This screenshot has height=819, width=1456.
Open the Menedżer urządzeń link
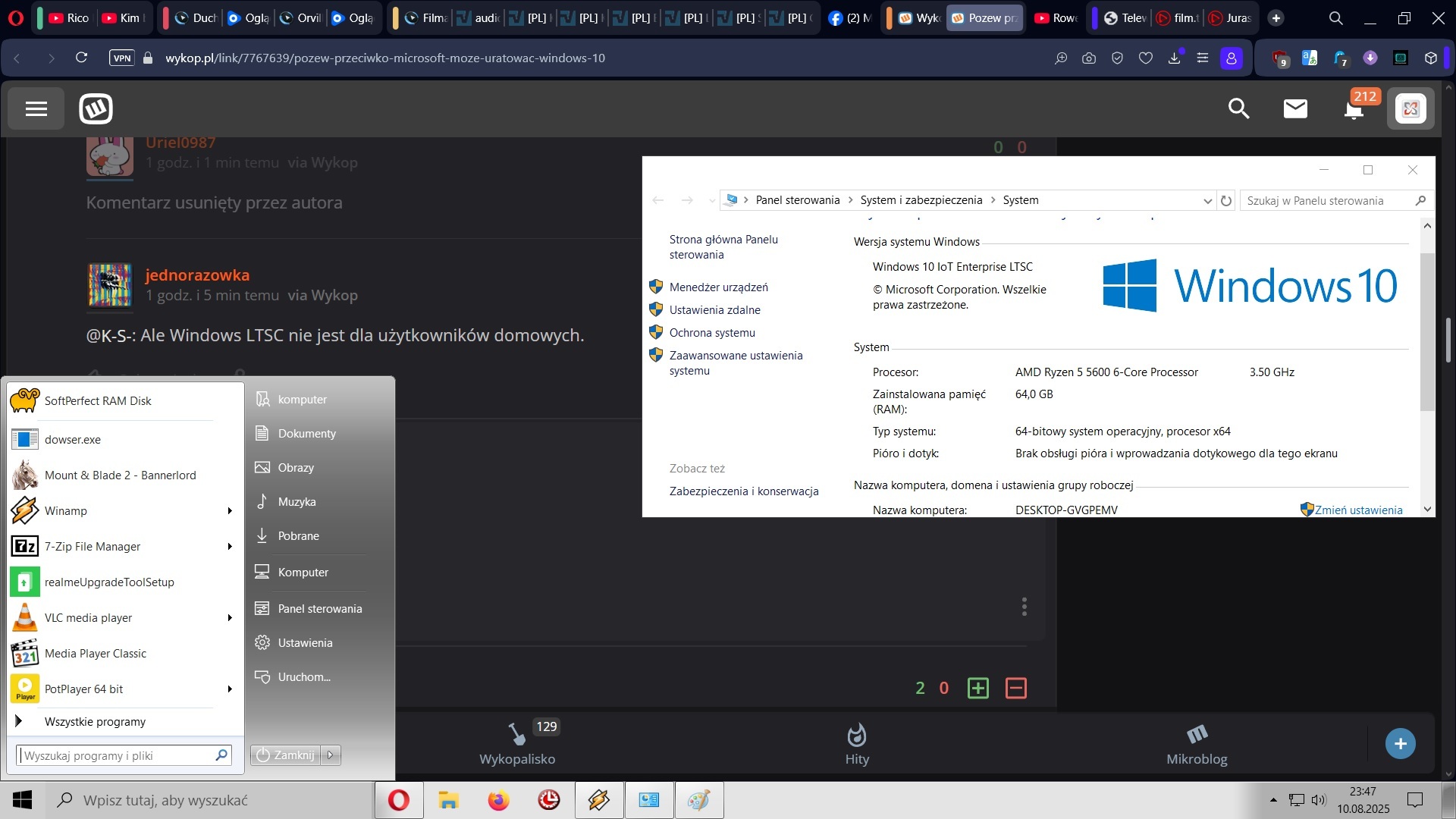[718, 287]
